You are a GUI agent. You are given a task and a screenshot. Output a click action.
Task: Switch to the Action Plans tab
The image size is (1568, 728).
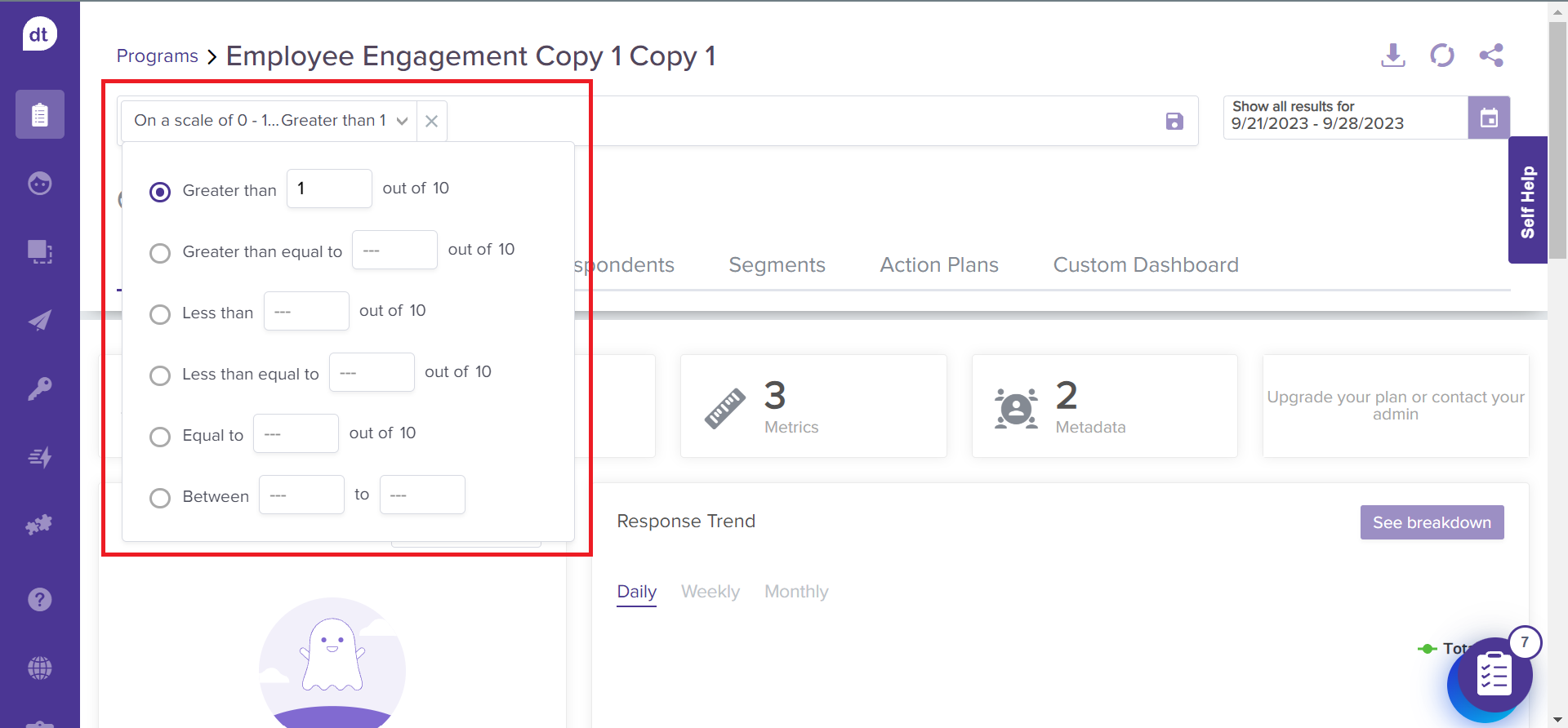pyautogui.click(x=938, y=265)
